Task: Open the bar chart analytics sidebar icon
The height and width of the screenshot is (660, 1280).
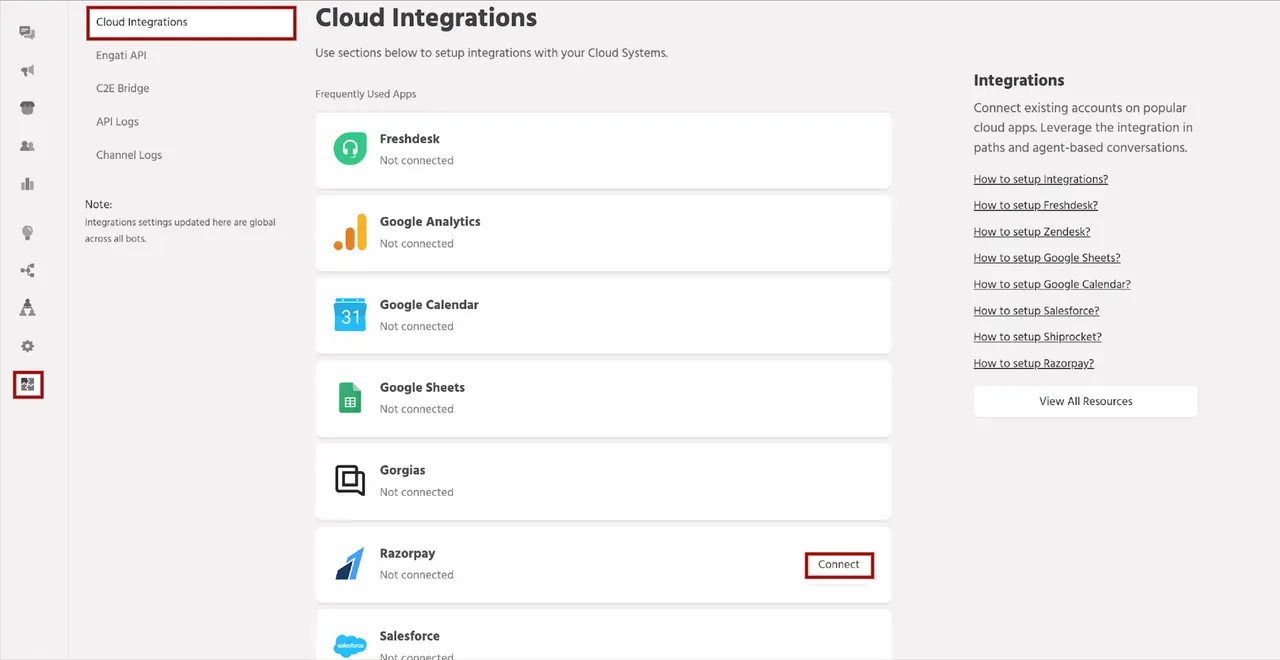Action: point(27,184)
